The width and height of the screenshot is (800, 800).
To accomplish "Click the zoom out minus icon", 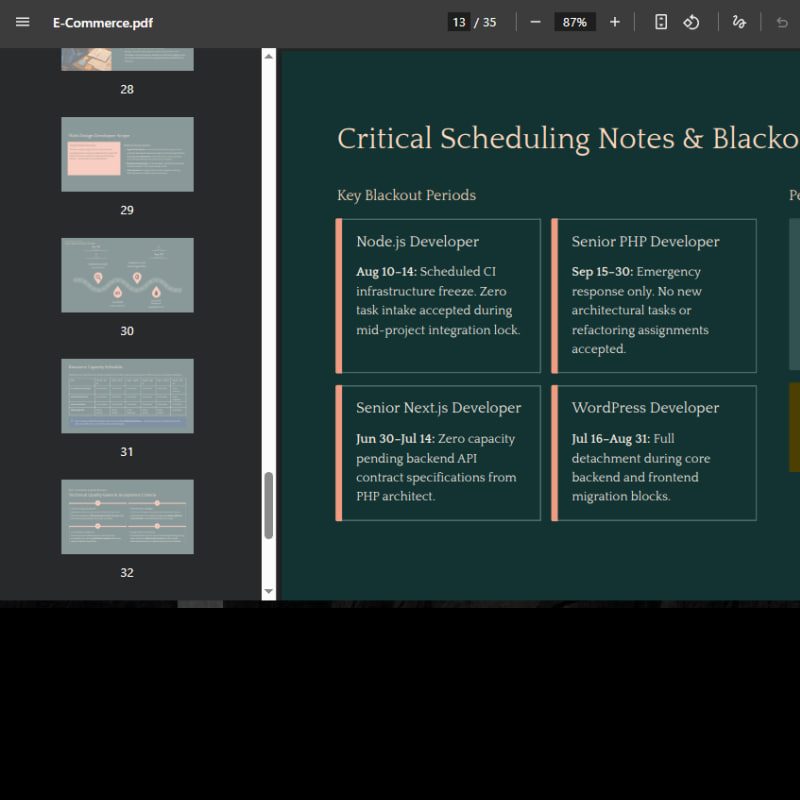I will point(535,22).
